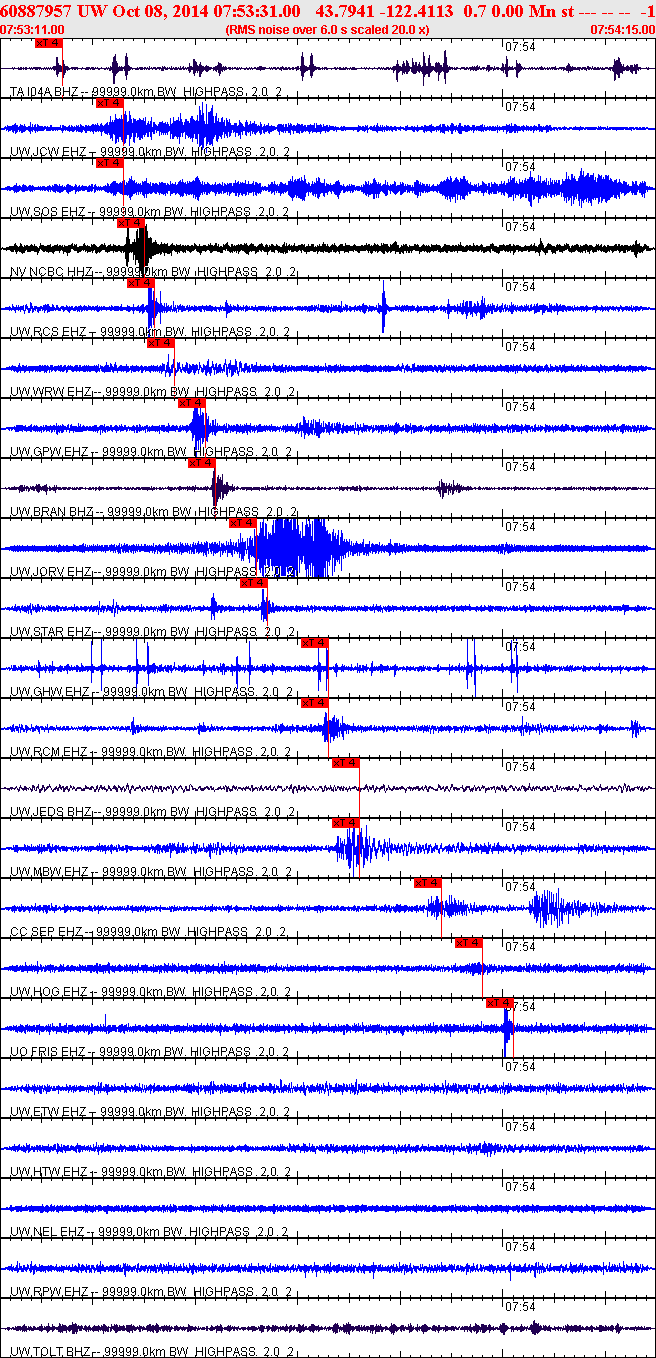Screen dimensions: 656x1358
Task: Select the red pick flag on UW.WRW trace
Action: tap(160, 343)
